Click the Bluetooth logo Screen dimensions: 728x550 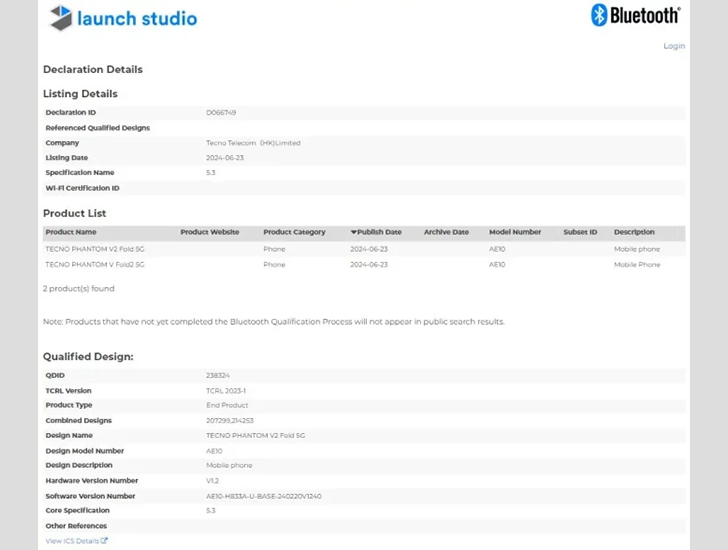[x=636, y=15]
